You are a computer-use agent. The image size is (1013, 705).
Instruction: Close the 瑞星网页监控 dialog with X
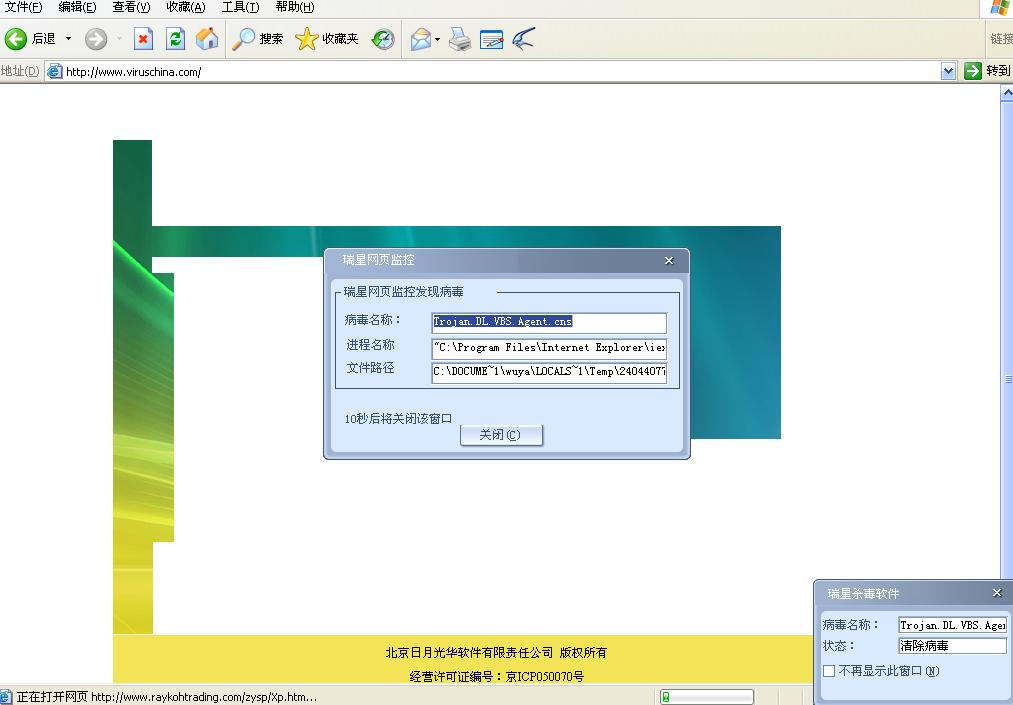pos(669,260)
